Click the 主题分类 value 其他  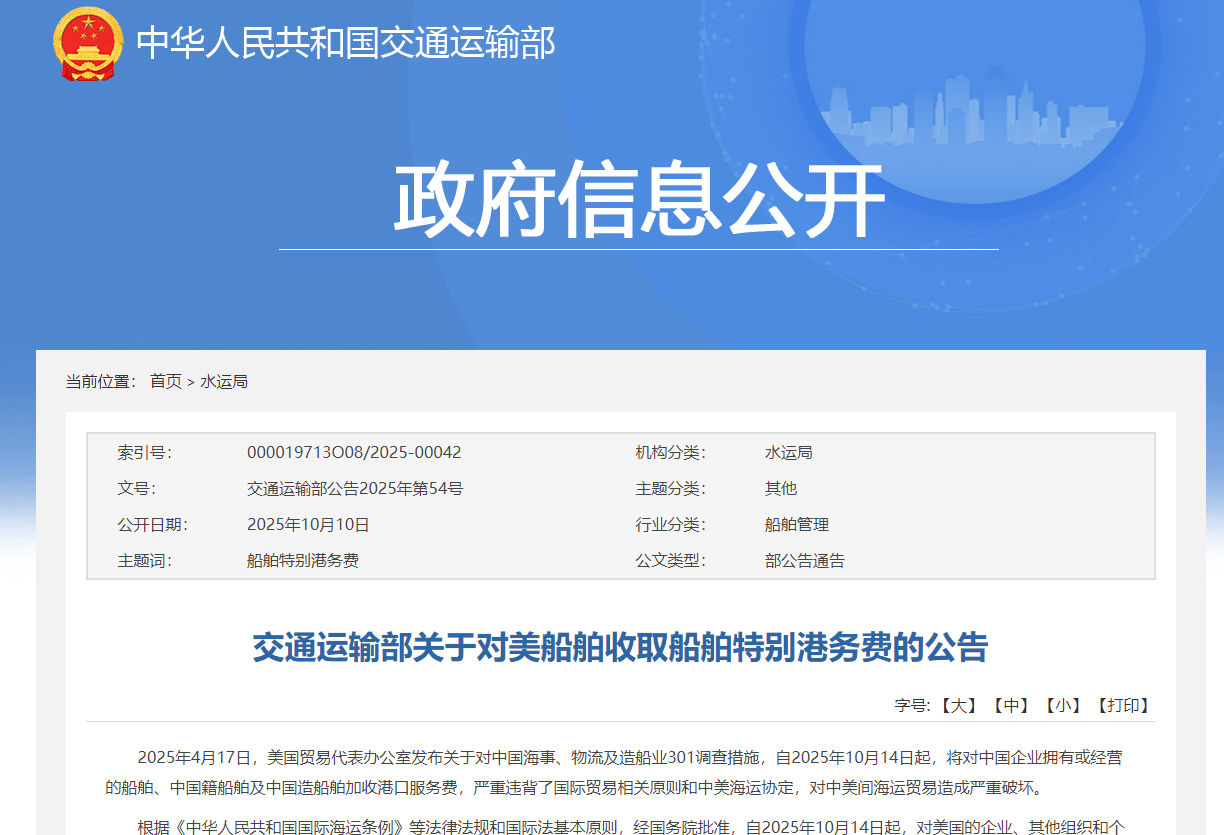781,488
